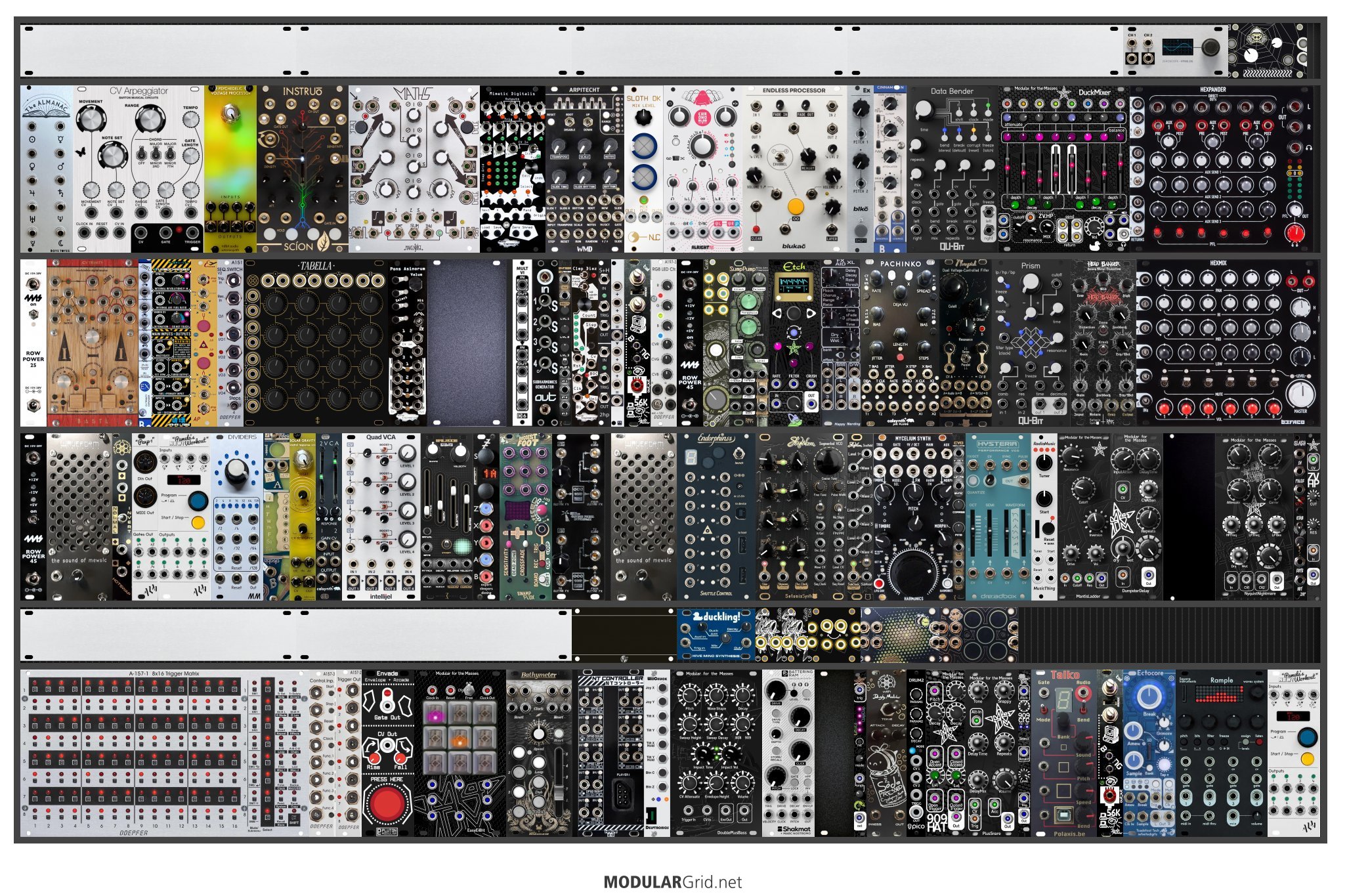
Task: Click the Instruo Scion module
Action: (x=303, y=169)
